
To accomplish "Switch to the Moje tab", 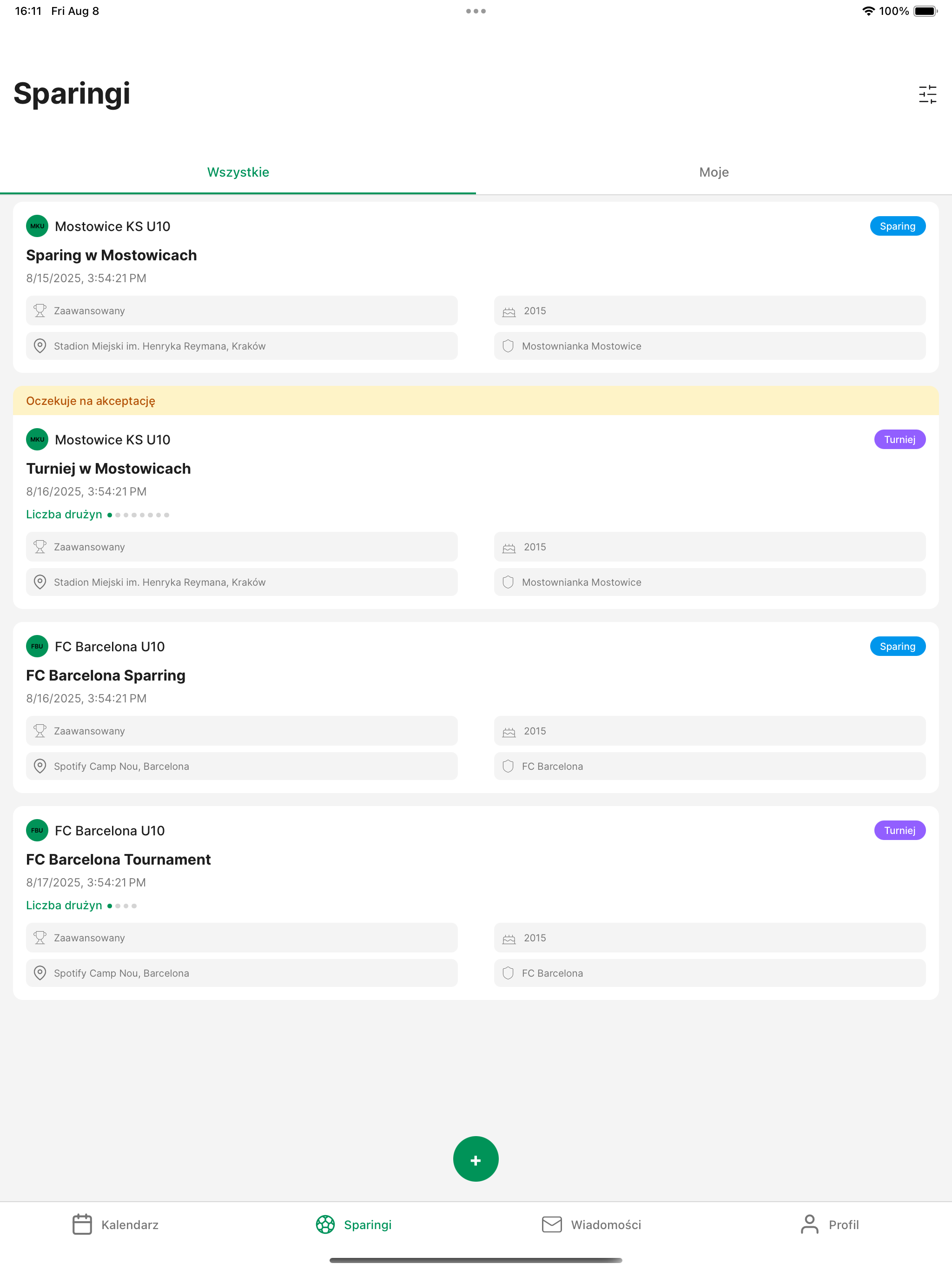I will 714,172.
